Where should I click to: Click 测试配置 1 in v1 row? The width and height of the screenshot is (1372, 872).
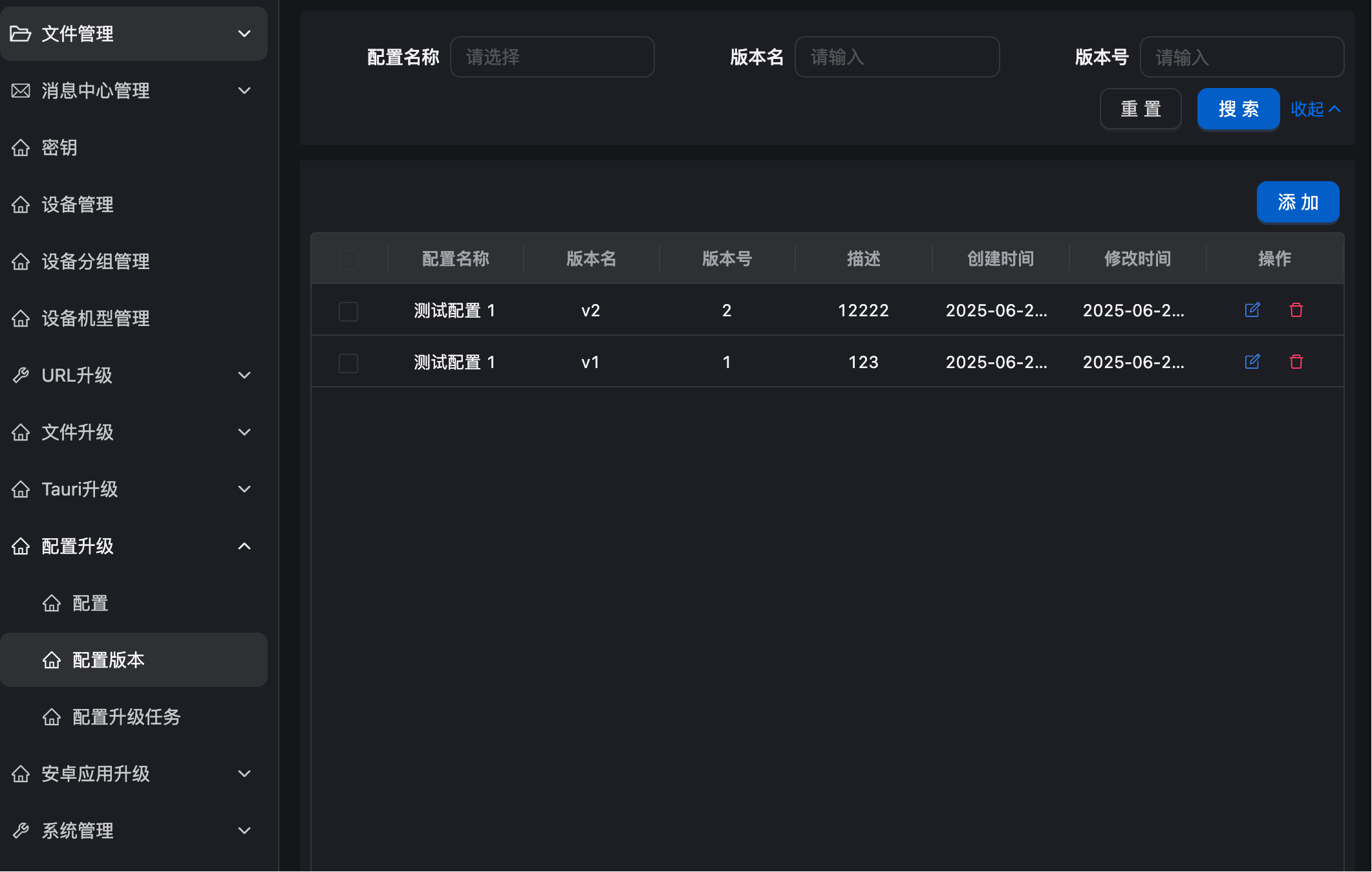point(455,362)
